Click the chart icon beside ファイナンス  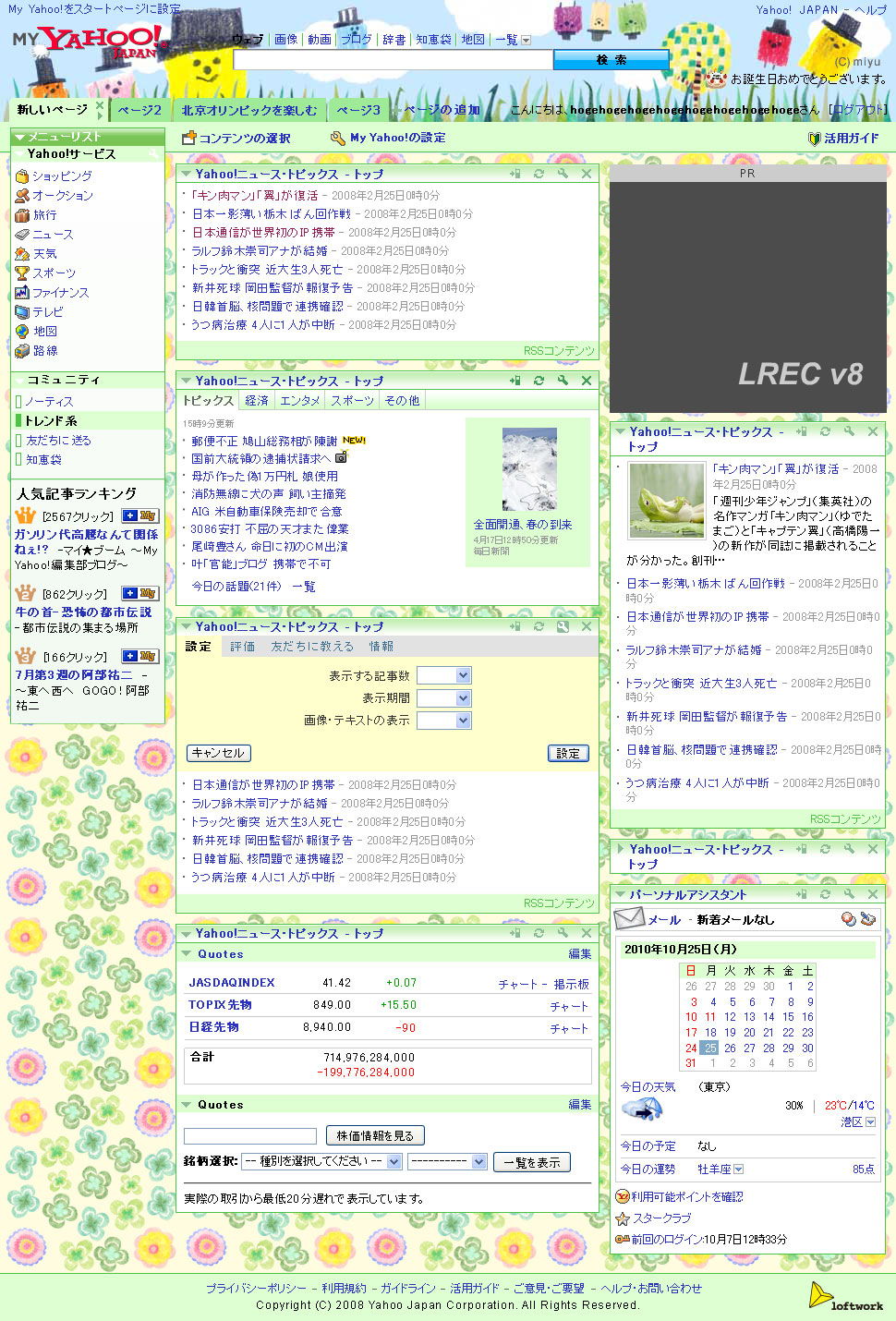[22, 292]
